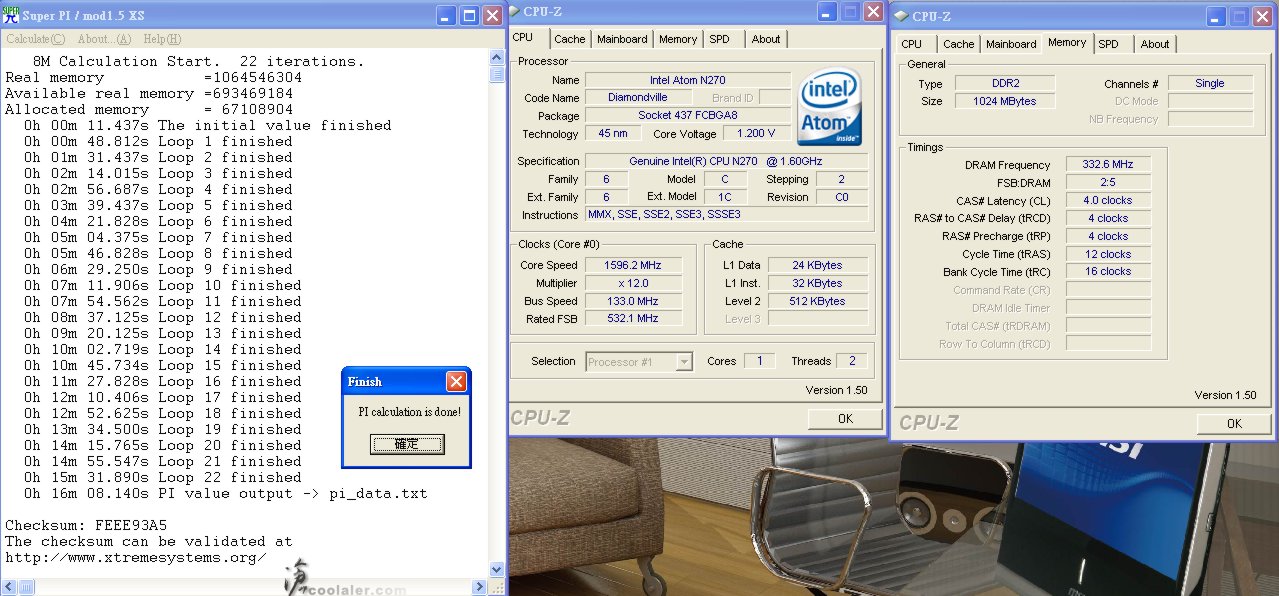This screenshot has width=1279, height=596.
Task: Click the Bus Speed value '133.0 MHz'
Action: click(x=634, y=301)
